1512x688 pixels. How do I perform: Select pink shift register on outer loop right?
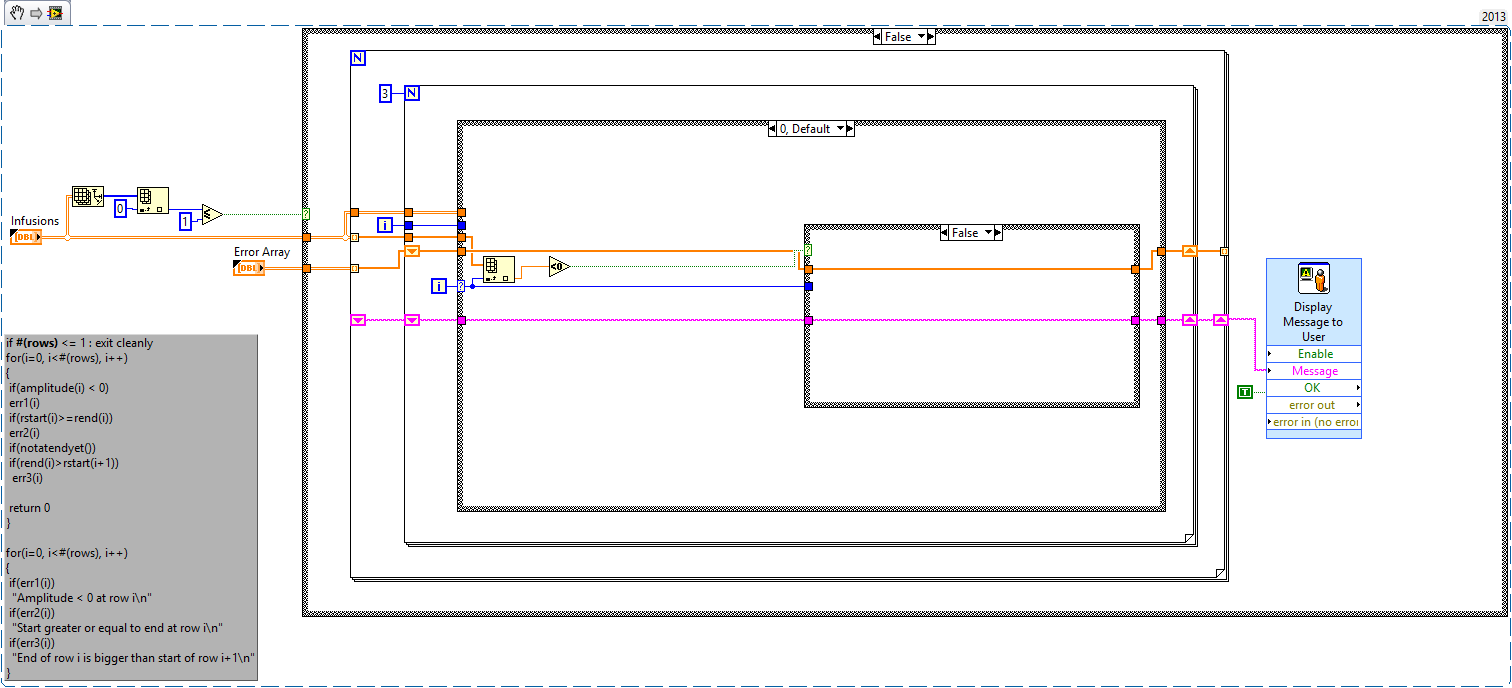pyautogui.click(x=1220, y=320)
